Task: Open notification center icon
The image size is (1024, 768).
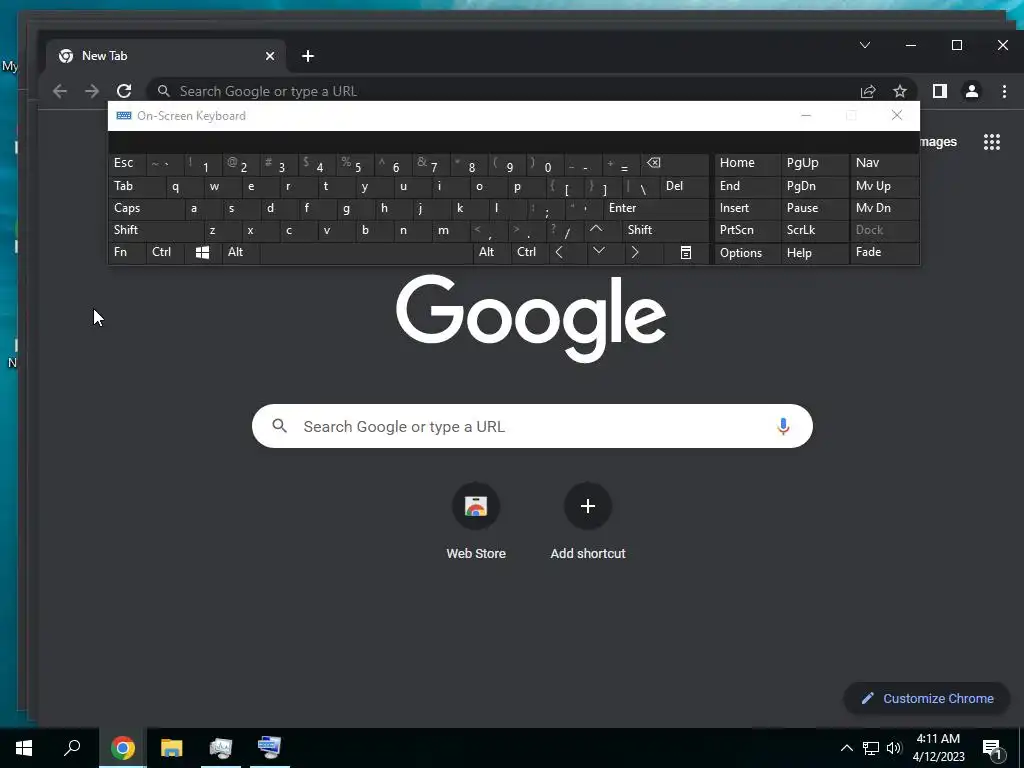Action: click(x=993, y=748)
